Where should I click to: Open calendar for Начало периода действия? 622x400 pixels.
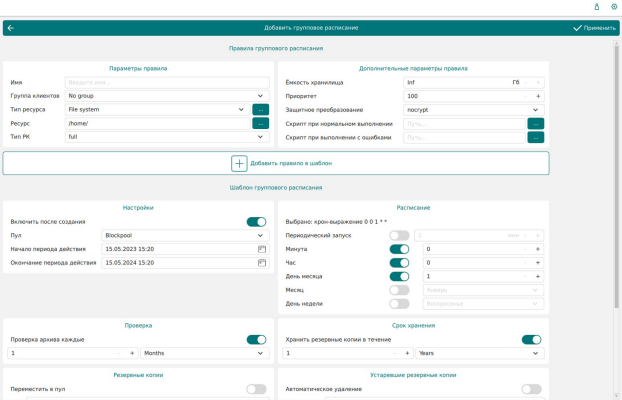coord(262,249)
